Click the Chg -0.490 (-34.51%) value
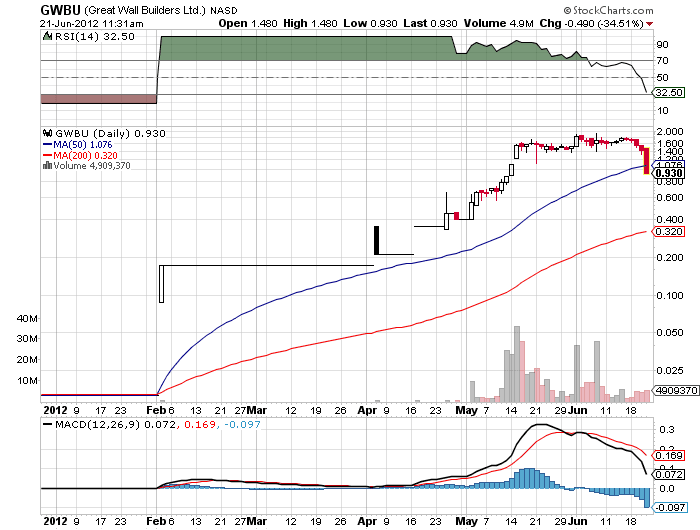Screen dimensions: 700x530 click(592, 23)
